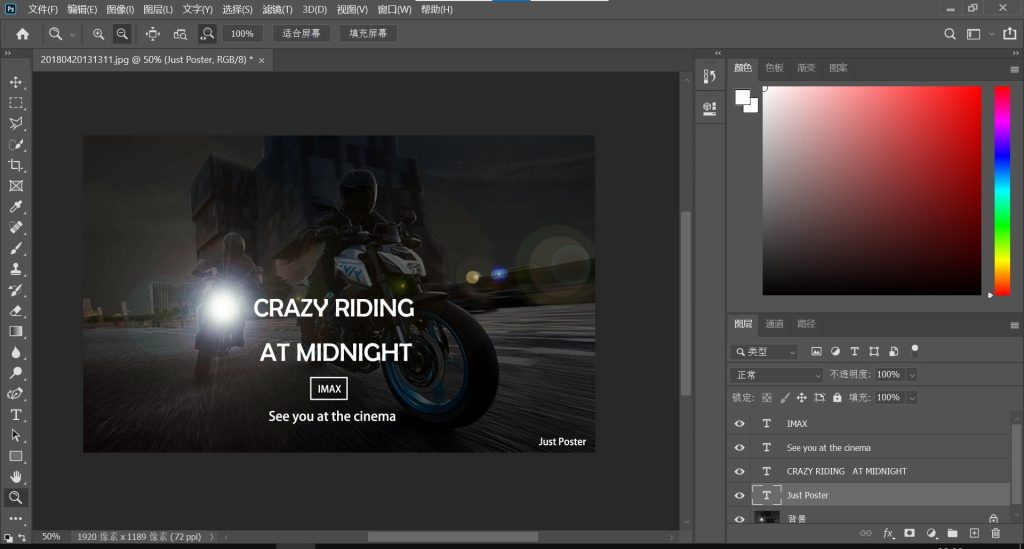
Task: Open the layer style fx menu
Action: [888, 534]
